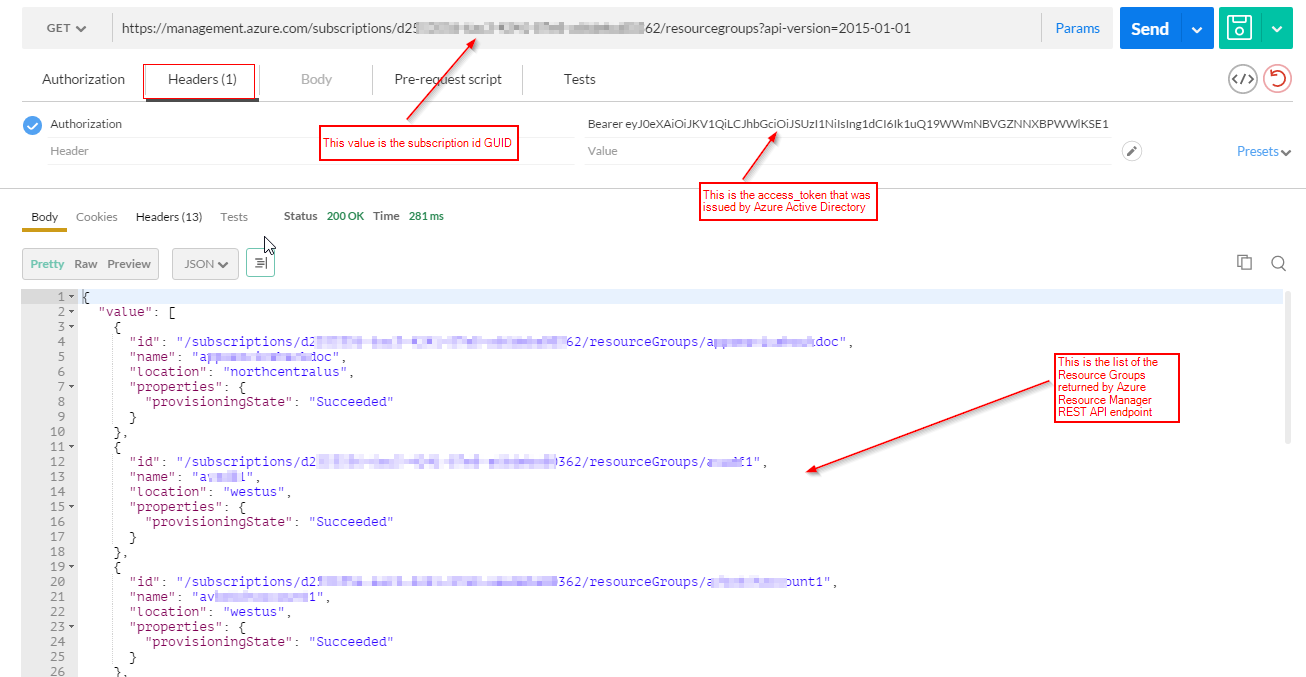1306x677 pixels.
Task: Switch to the Authorization tab
Action: coord(83,79)
